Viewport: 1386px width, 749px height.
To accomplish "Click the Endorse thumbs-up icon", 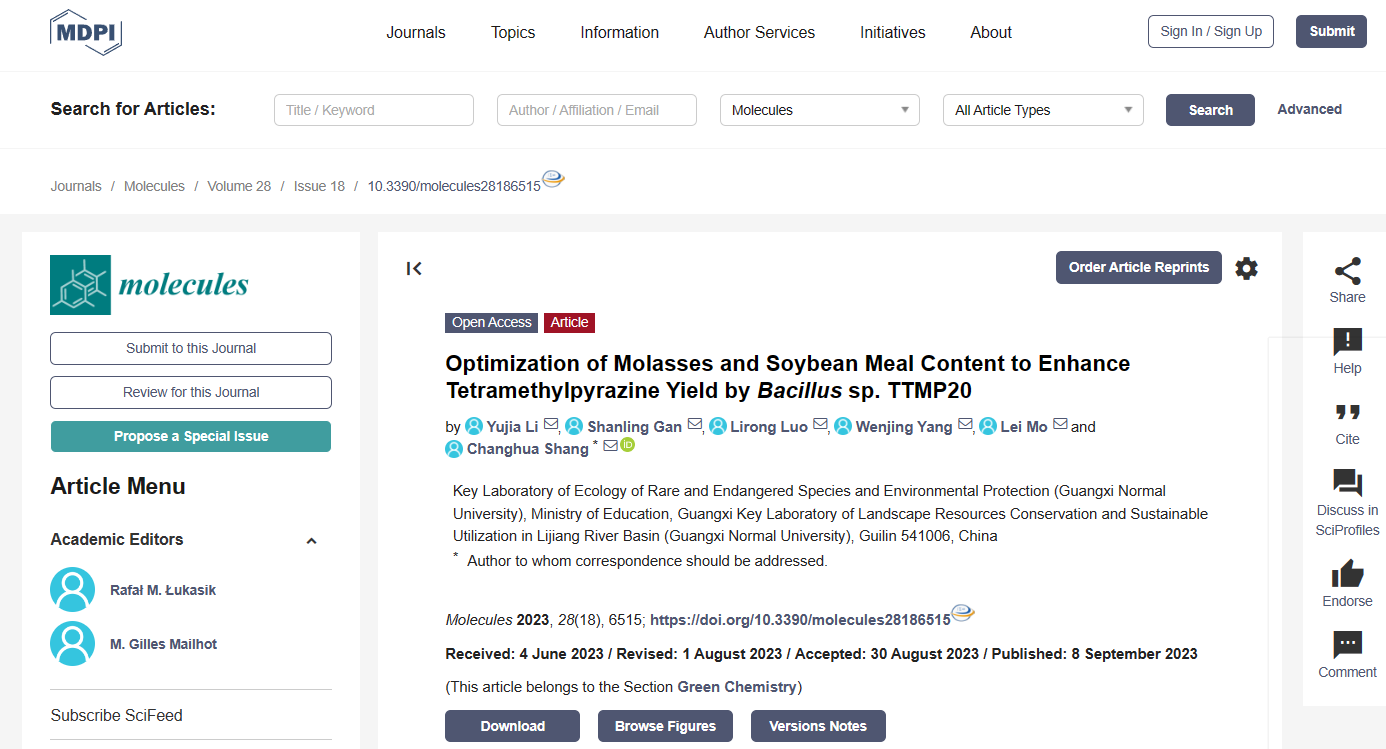I will point(1347,574).
